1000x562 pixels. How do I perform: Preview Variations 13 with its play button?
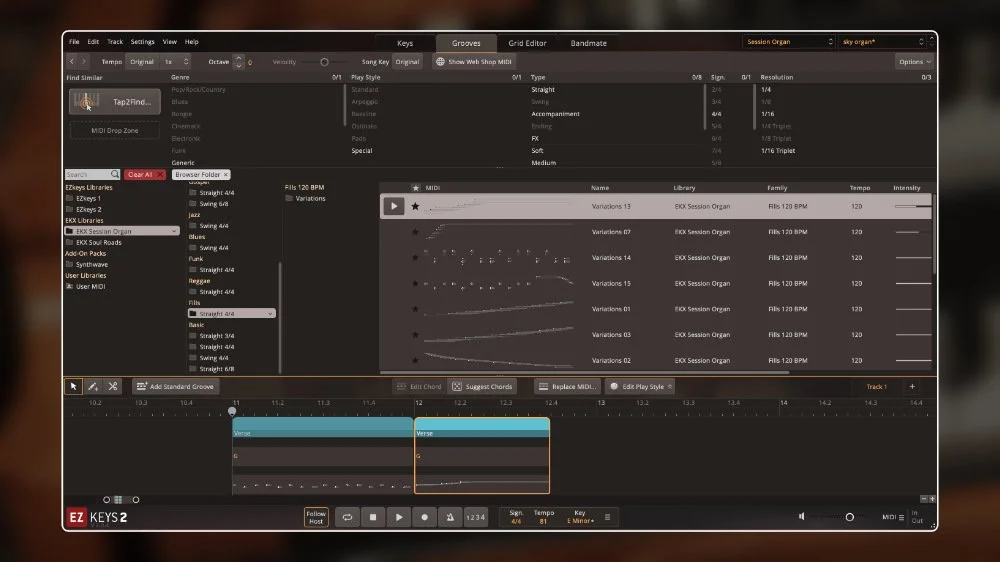click(x=393, y=206)
